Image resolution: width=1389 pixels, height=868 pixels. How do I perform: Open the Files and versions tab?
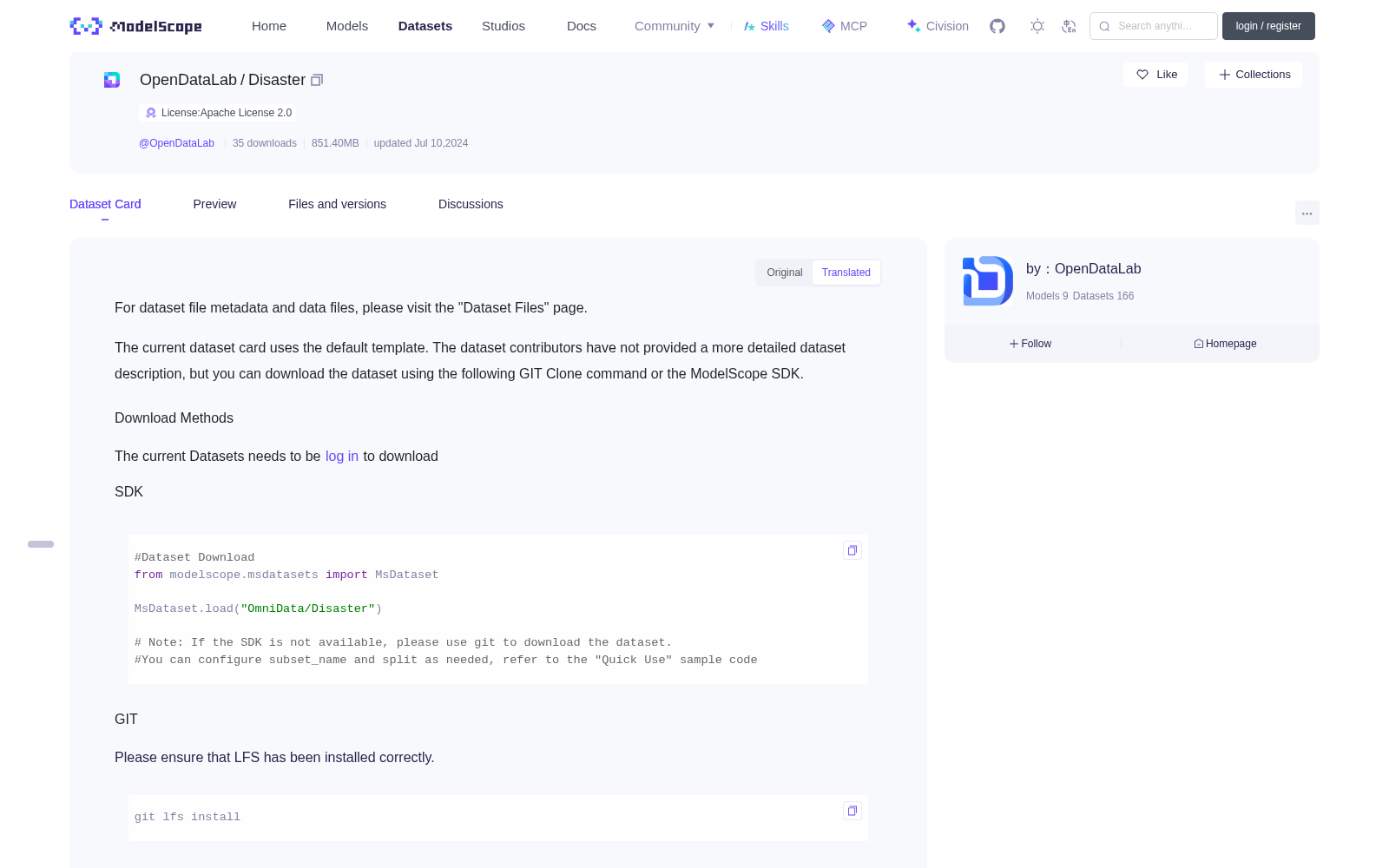click(337, 204)
